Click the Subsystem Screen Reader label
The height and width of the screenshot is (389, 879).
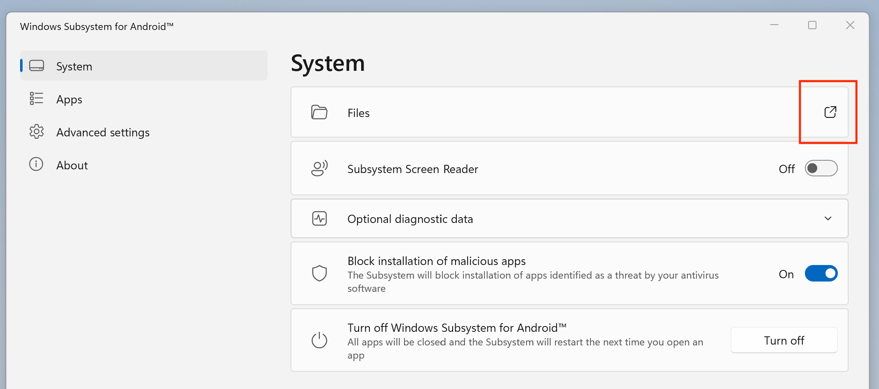point(413,169)
